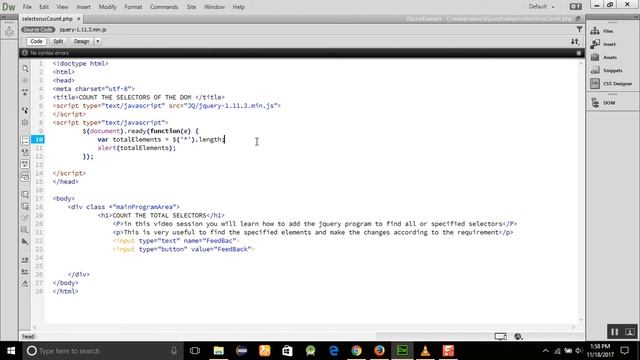
Task: Open the Insert menu
Action: click(84, 7)
